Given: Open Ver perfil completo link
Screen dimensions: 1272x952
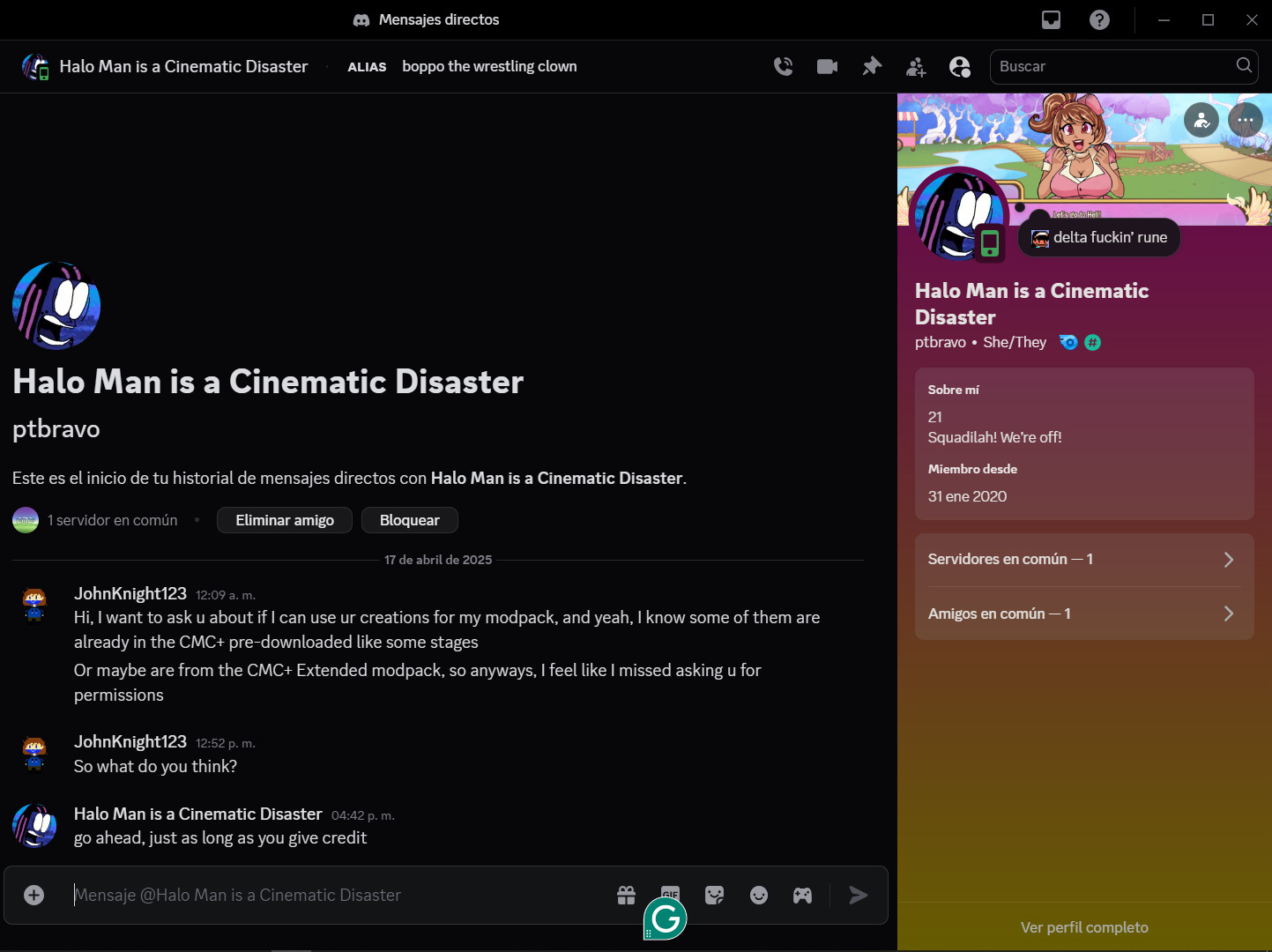Looking at the screenshot, I should pyautogui.click(x=1083, y=927).
